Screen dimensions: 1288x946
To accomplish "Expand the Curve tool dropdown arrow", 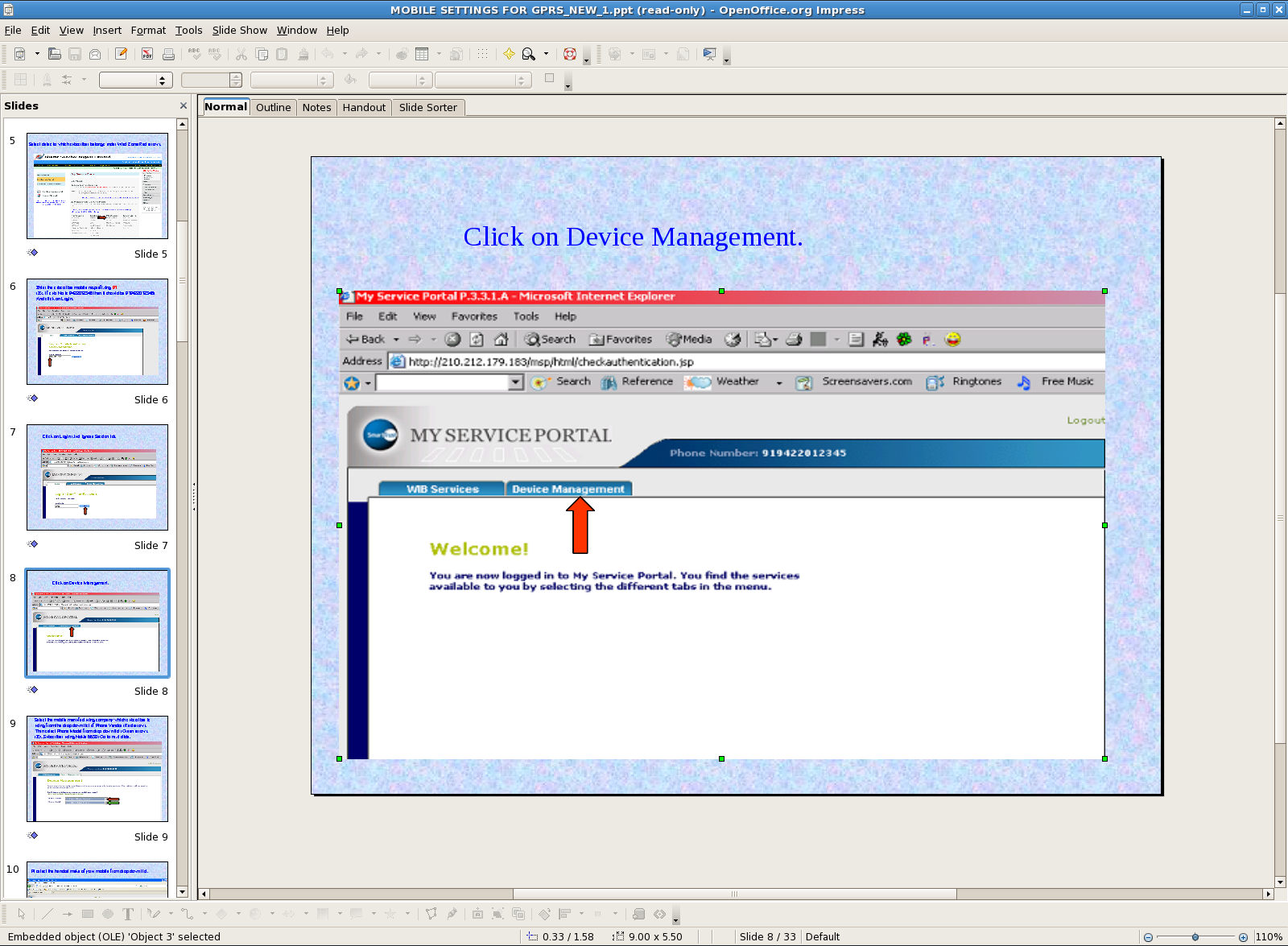I will point(171,914).
